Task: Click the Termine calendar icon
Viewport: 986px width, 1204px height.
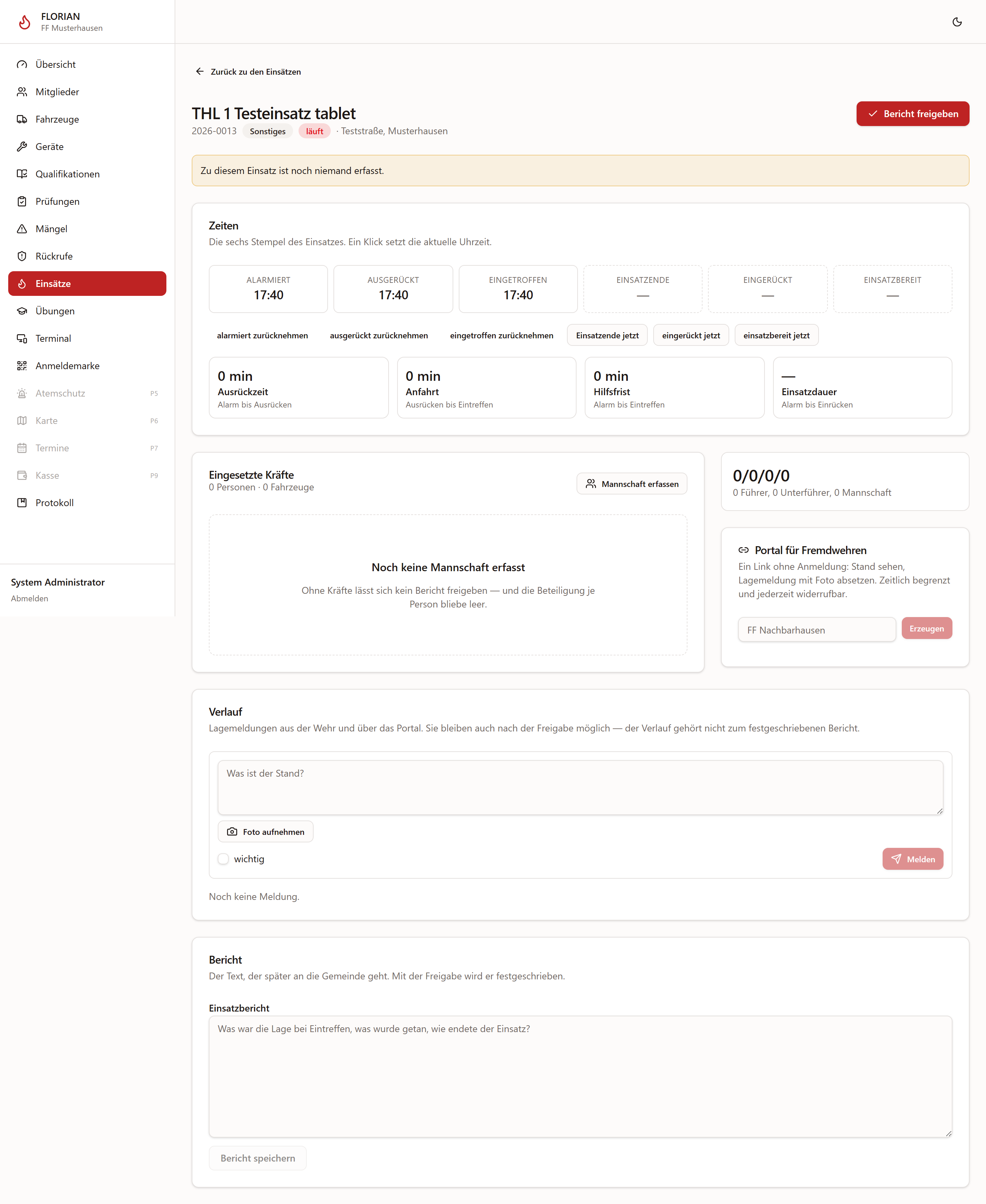Action: coord(22,448)
